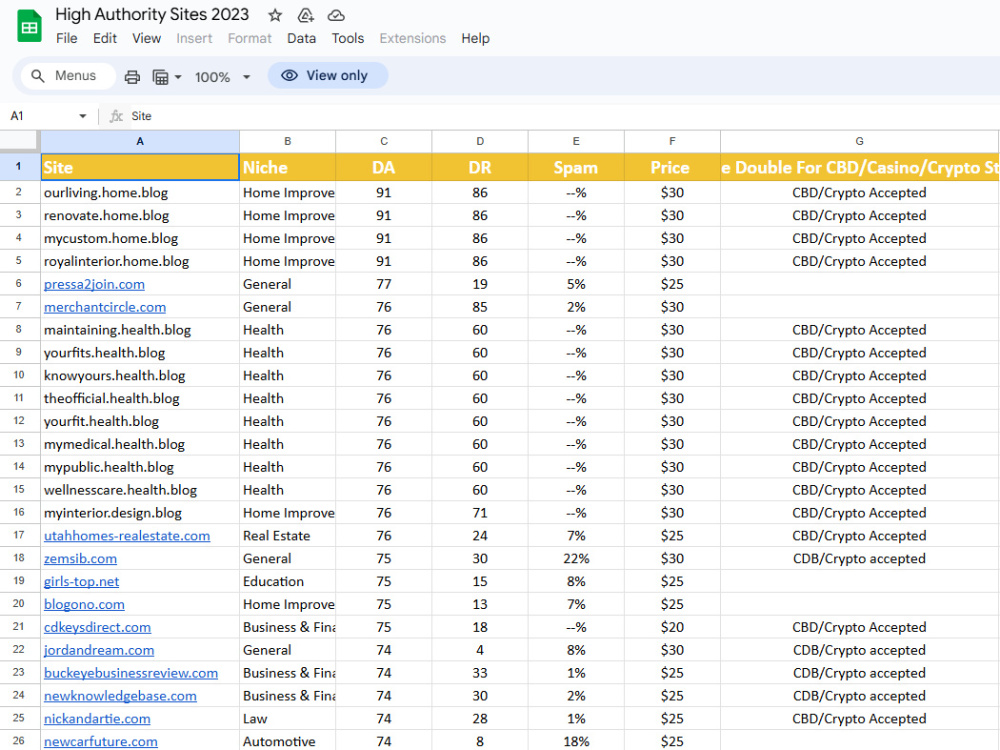Click the $20 price cell

coord(672,628)
